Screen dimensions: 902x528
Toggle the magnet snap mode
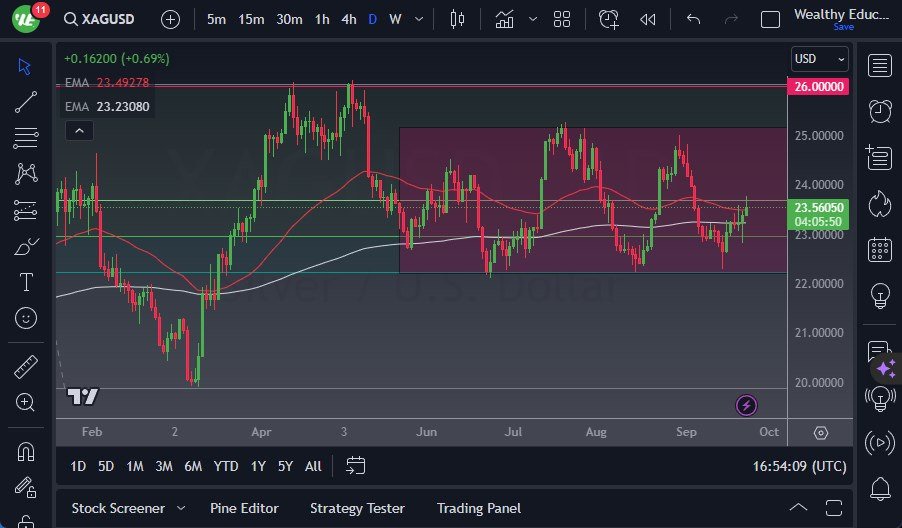tap(26, 451)
